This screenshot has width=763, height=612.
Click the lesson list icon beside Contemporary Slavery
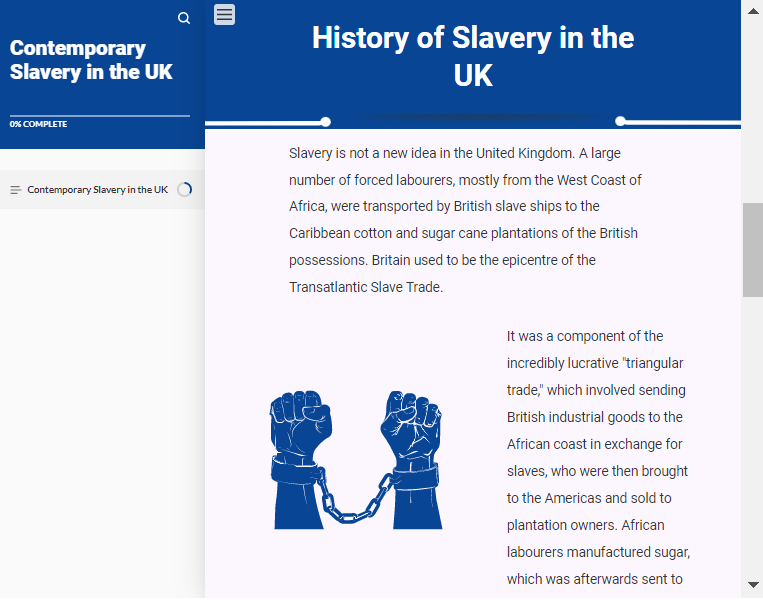(x=16, y=190)
